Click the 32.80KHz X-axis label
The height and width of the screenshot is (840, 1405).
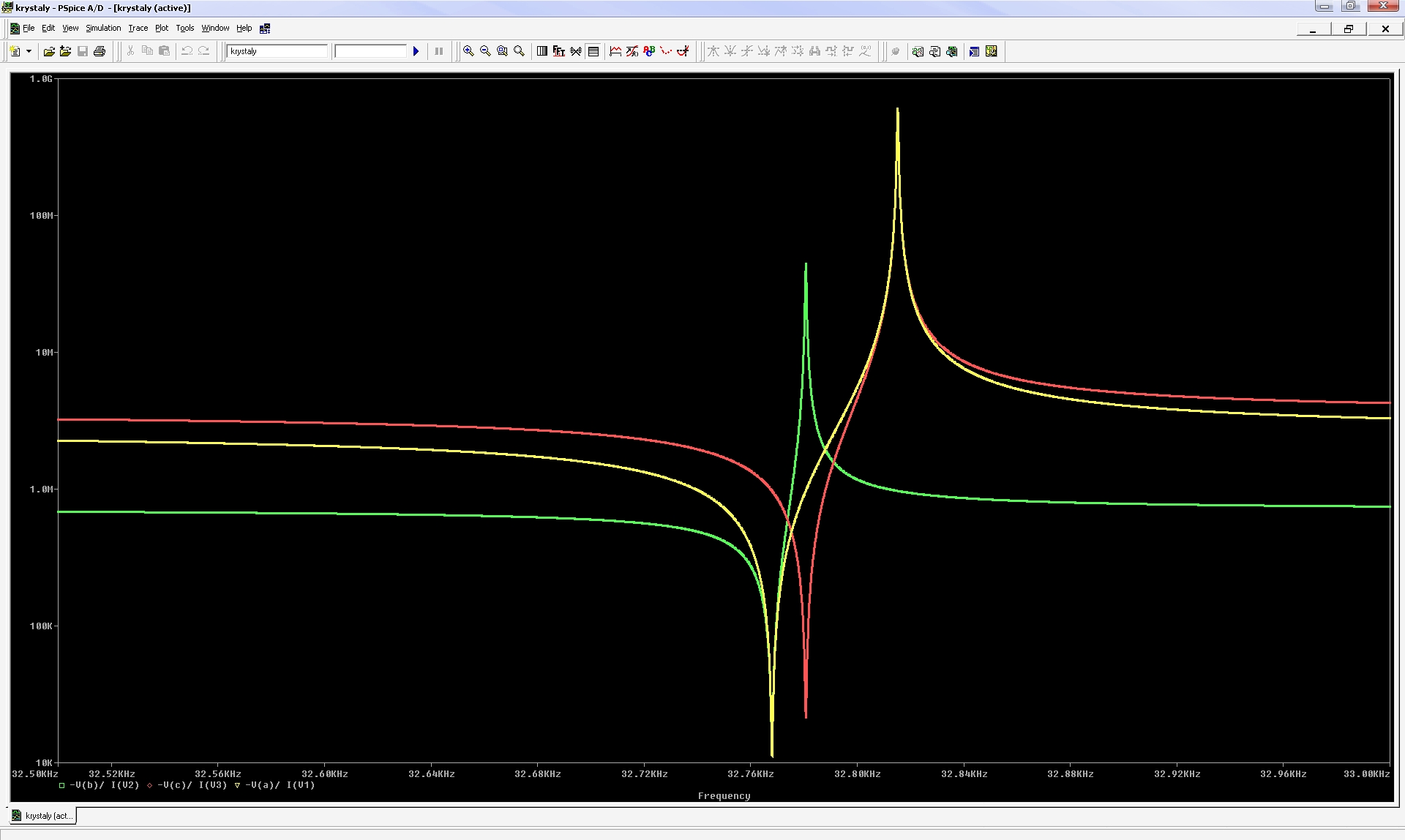coord(857,774)
